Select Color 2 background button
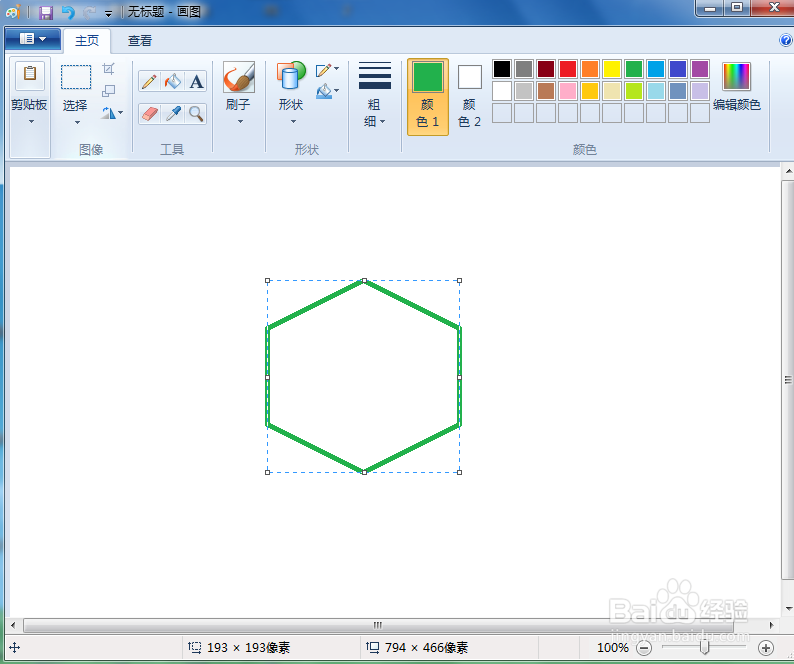Screen dimensions: 794x664 (x=469, y=97)
